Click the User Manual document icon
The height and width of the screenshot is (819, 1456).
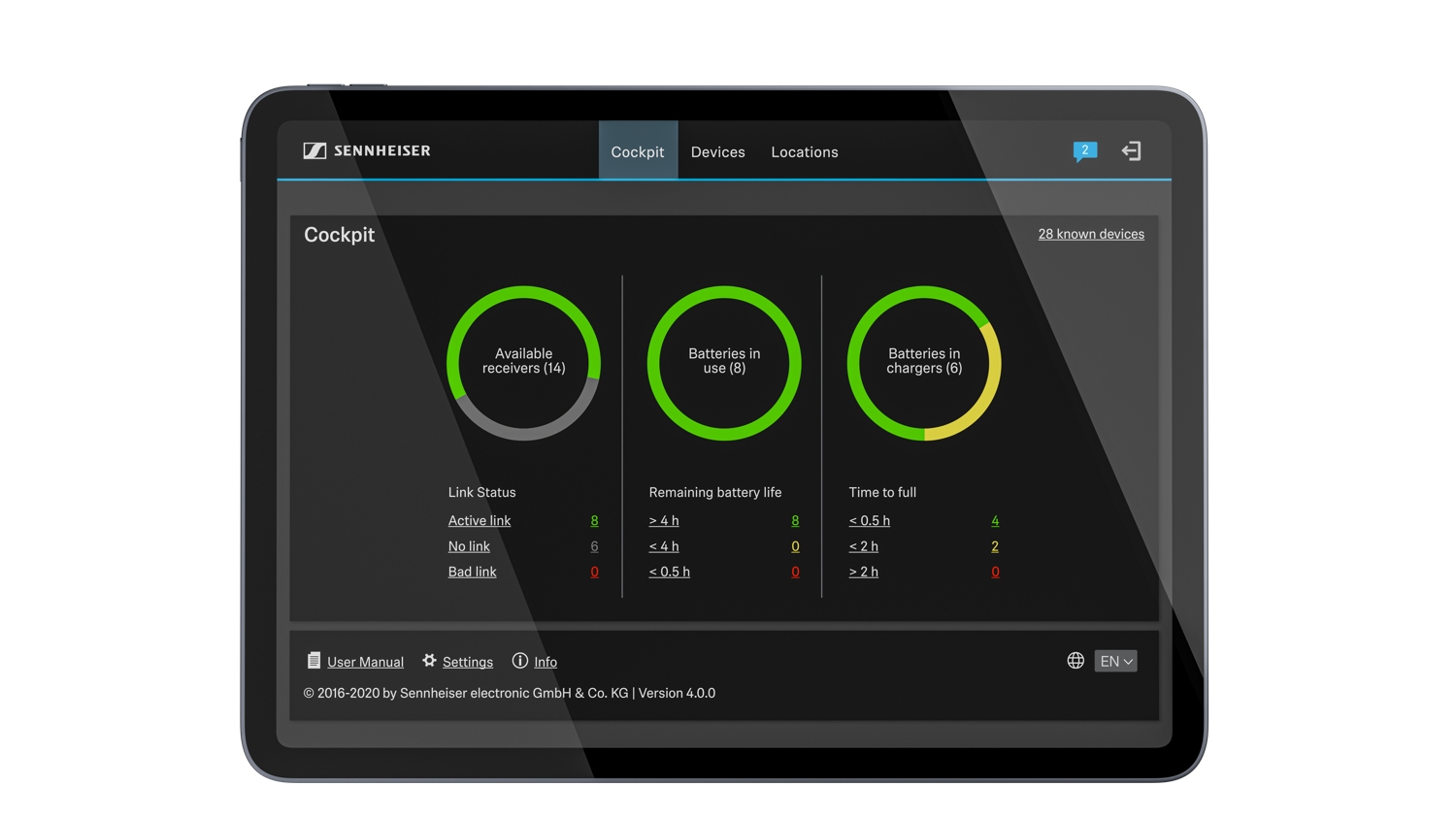[x=314, y=661]
